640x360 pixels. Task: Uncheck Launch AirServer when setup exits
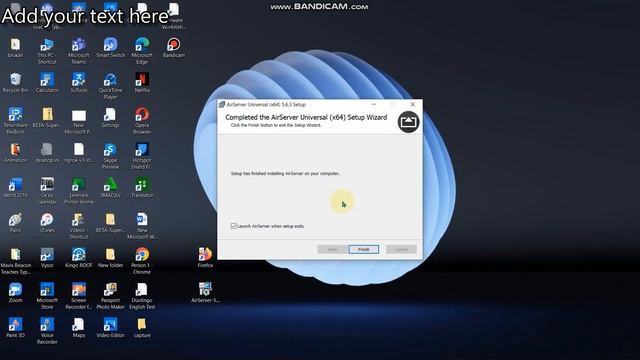[x=233, y=226]
